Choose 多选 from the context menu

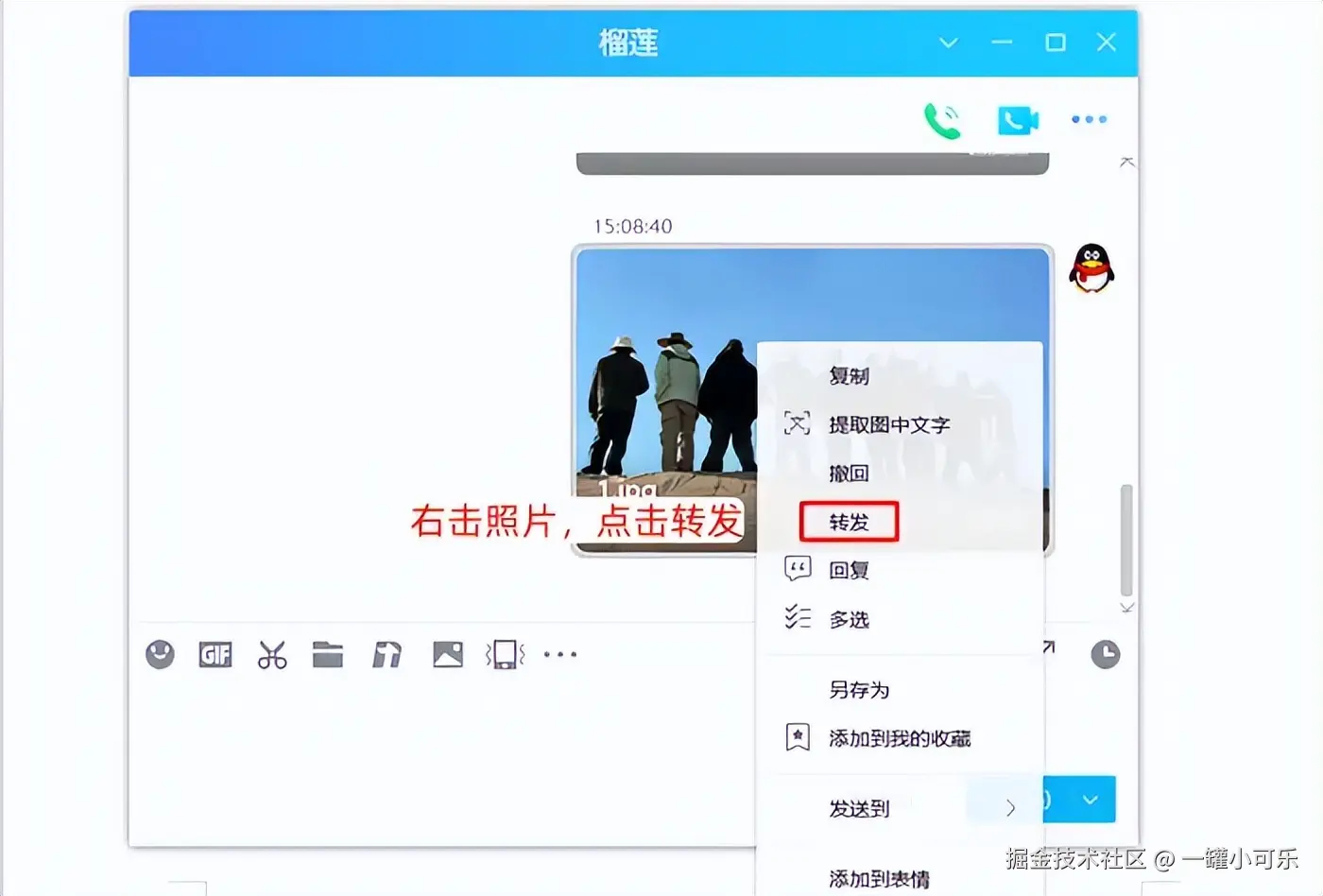click(x=849, y=619)
